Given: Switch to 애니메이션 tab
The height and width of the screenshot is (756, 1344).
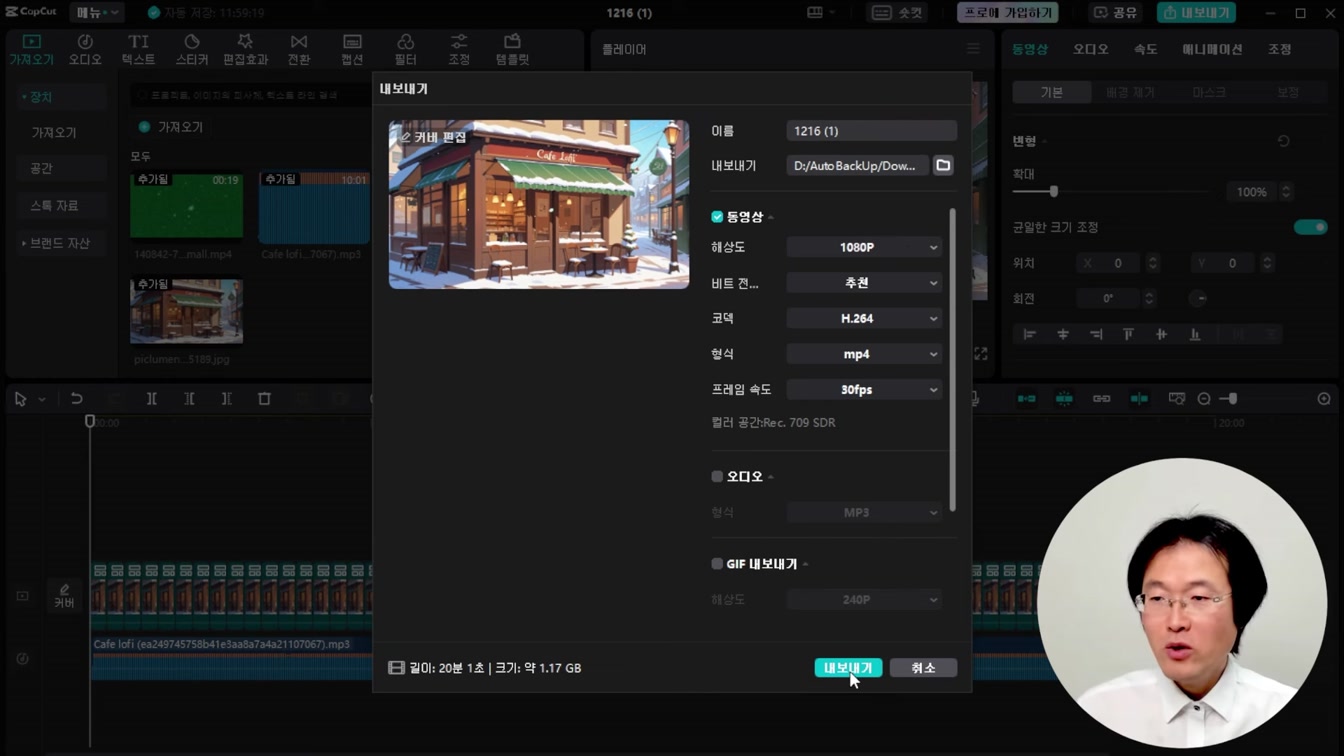Looking at the screenshot, I should pos(1212,49).
